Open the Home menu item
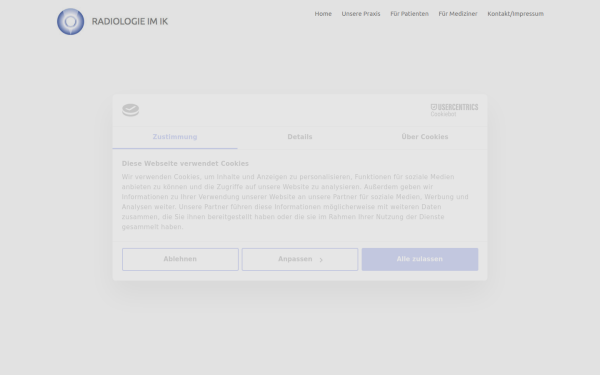Viewport: 600px width, 375px height. tap(323, 14)
